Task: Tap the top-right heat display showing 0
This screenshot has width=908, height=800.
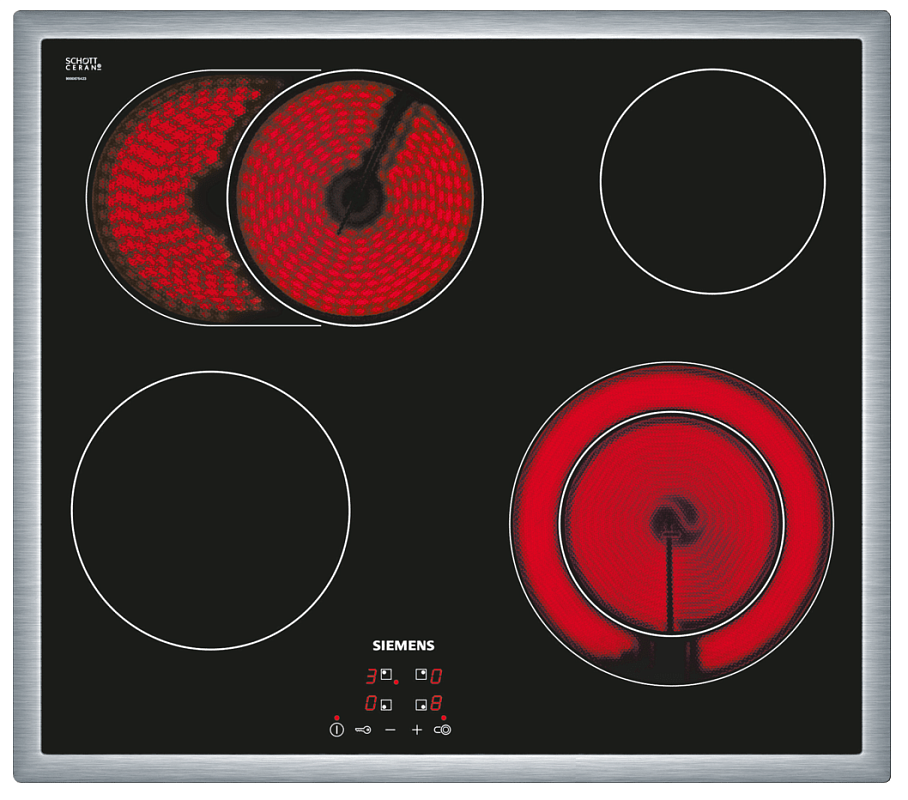Action: [436, 675]
